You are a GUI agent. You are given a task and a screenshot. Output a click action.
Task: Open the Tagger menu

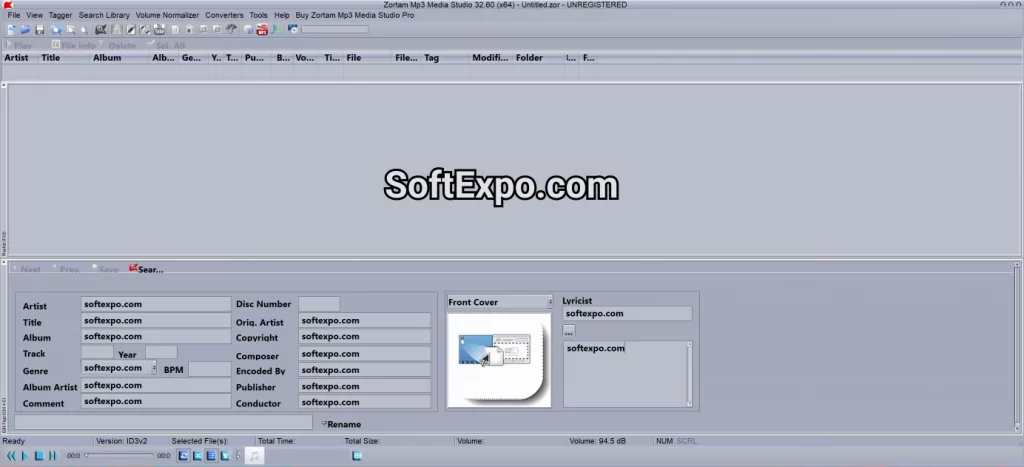tap(60, 15)
